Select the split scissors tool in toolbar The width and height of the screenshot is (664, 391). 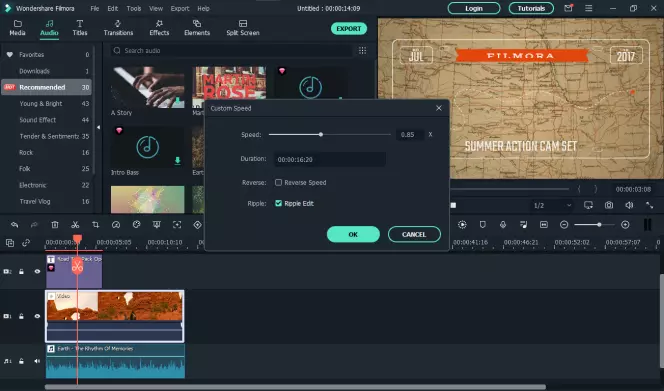pos(75,225)
